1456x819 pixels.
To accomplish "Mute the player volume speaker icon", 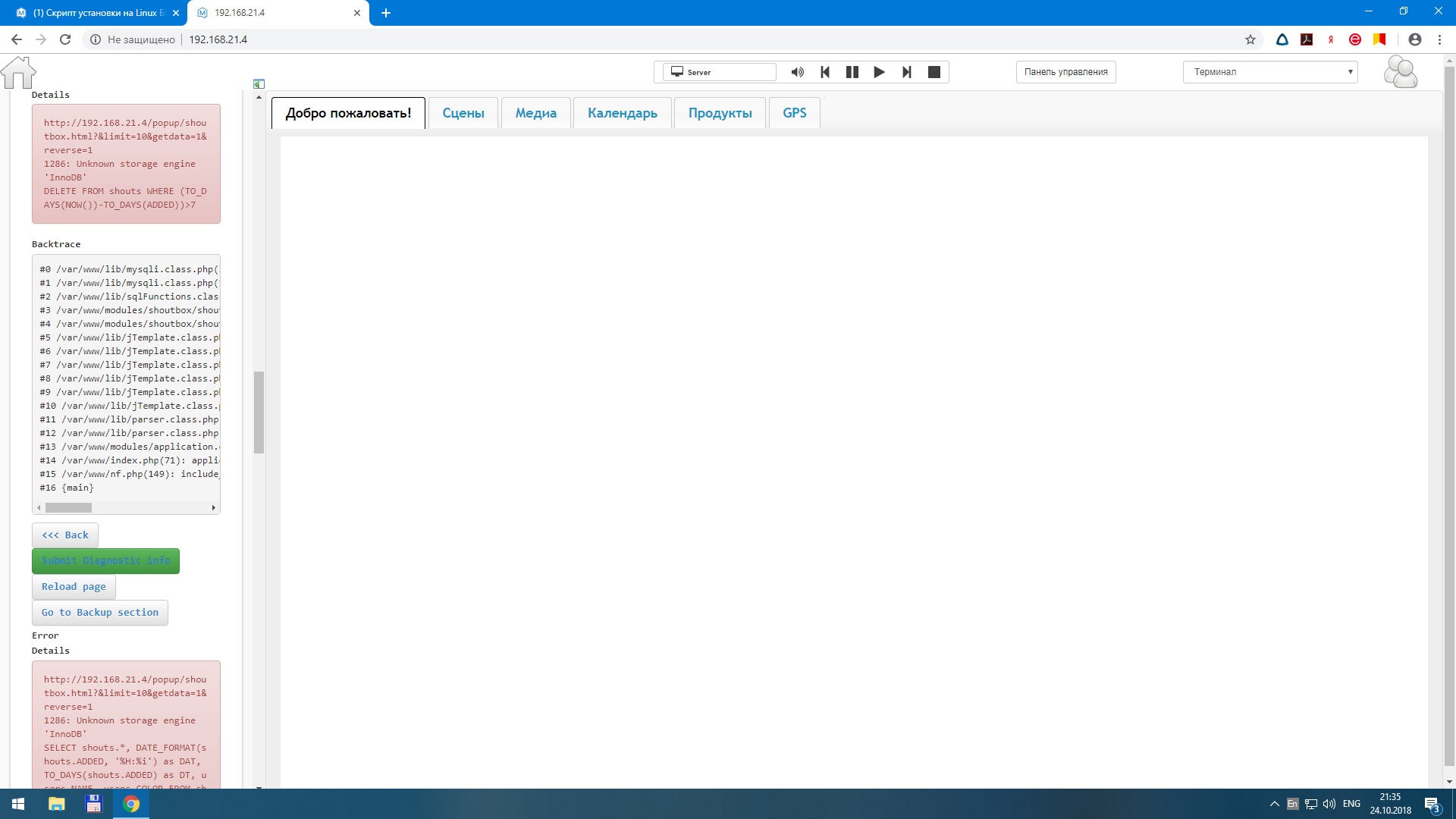I will click(x=797, y=72).
